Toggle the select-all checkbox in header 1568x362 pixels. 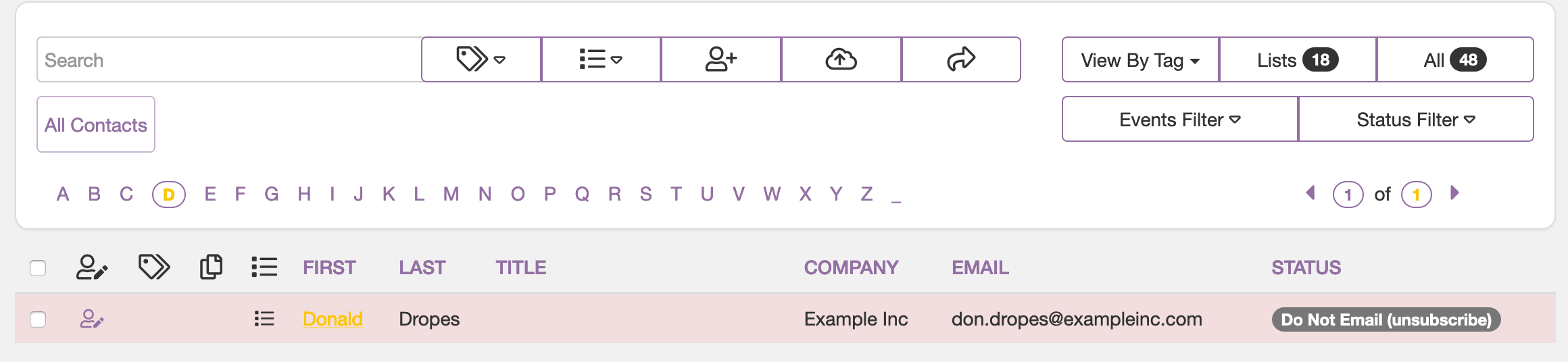click(38, 268)
